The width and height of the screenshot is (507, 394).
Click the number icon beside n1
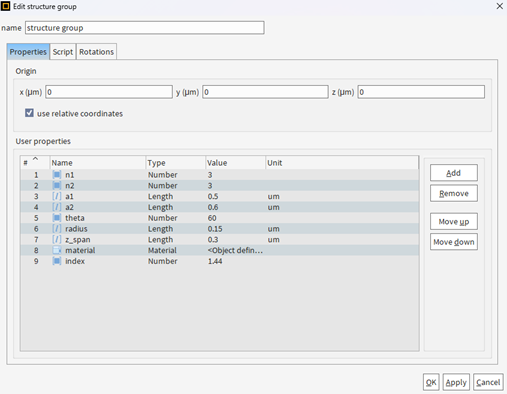(57, 174)
